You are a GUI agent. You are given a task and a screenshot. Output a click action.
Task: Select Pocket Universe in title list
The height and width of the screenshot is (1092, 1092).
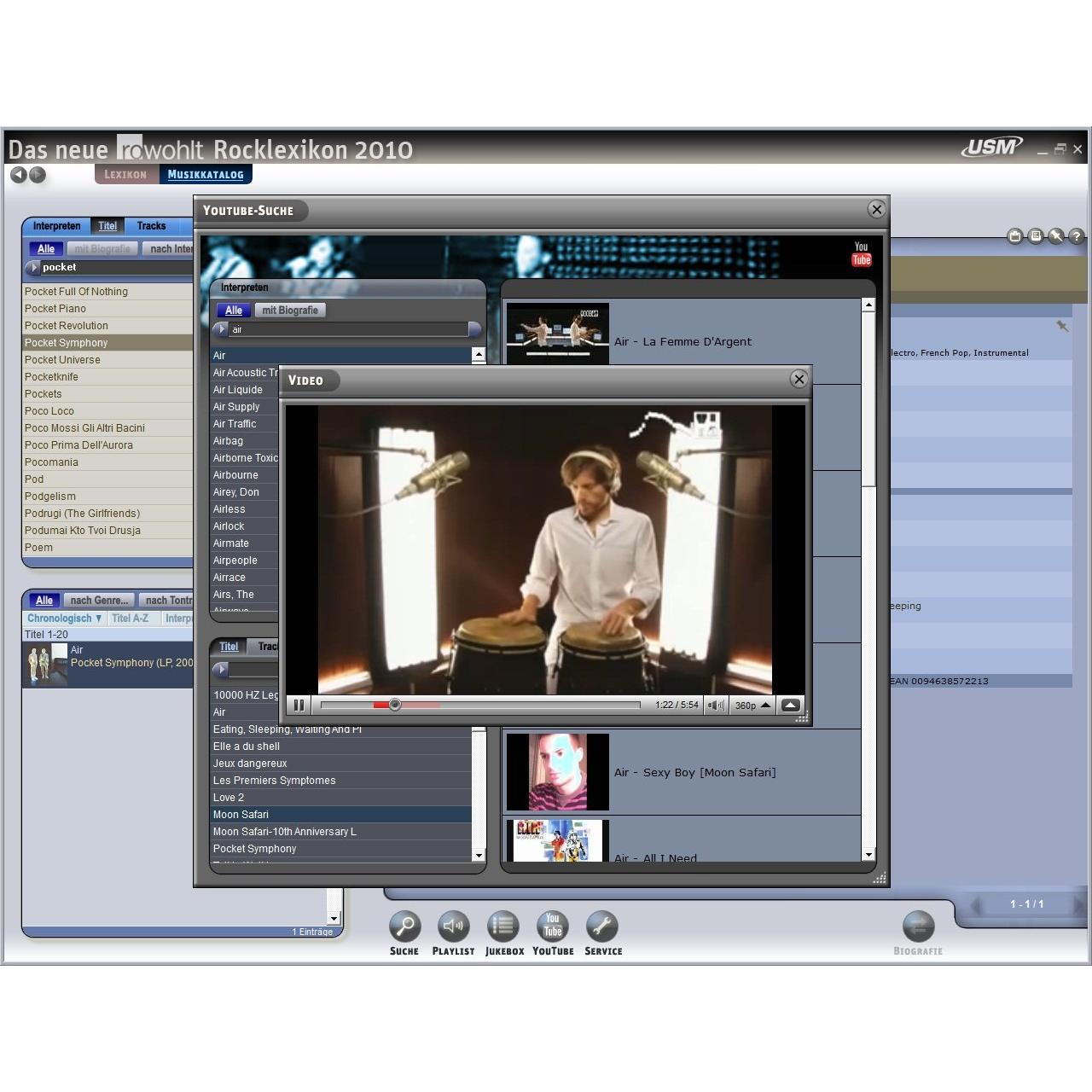(107, 359)
